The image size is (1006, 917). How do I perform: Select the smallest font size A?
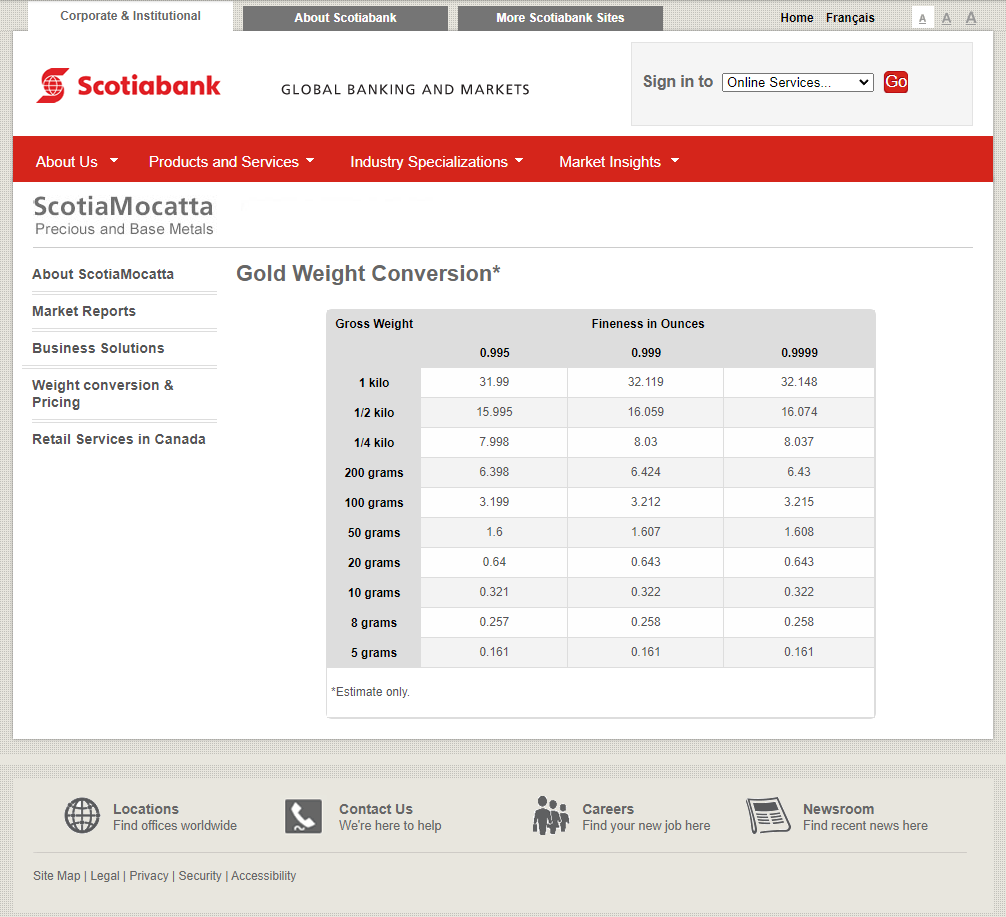click(922, 18)
